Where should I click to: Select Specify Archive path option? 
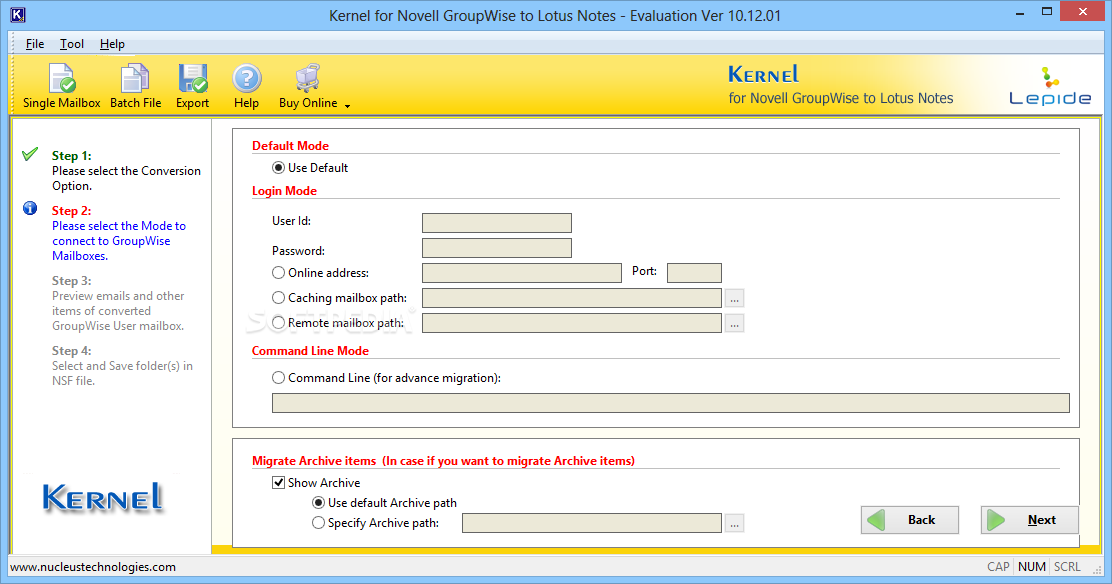(x=318, y=523)
